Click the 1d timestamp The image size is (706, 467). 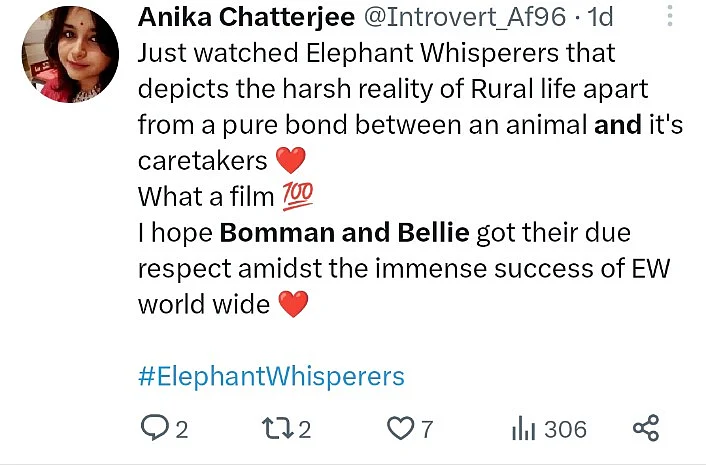point(601,17)
